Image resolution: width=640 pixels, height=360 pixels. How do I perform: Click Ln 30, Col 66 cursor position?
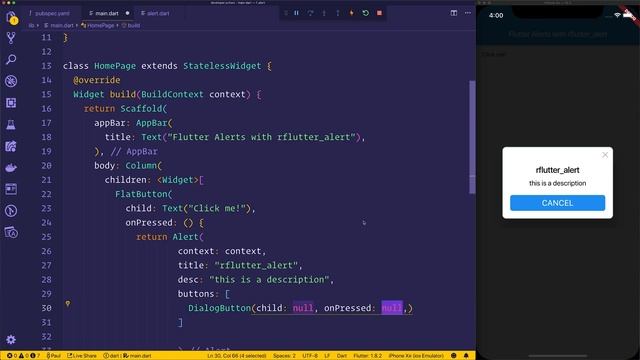[236, 356]
